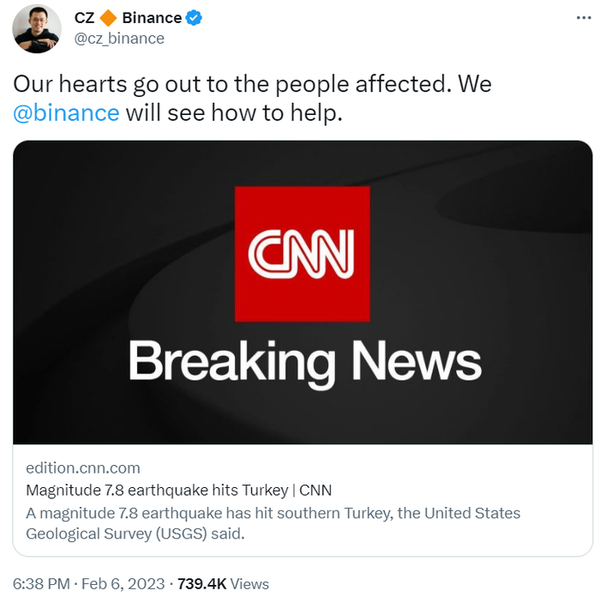Click the 6:38 PM timestamp
Screen dimensions: 600x603
pos(41,583)
